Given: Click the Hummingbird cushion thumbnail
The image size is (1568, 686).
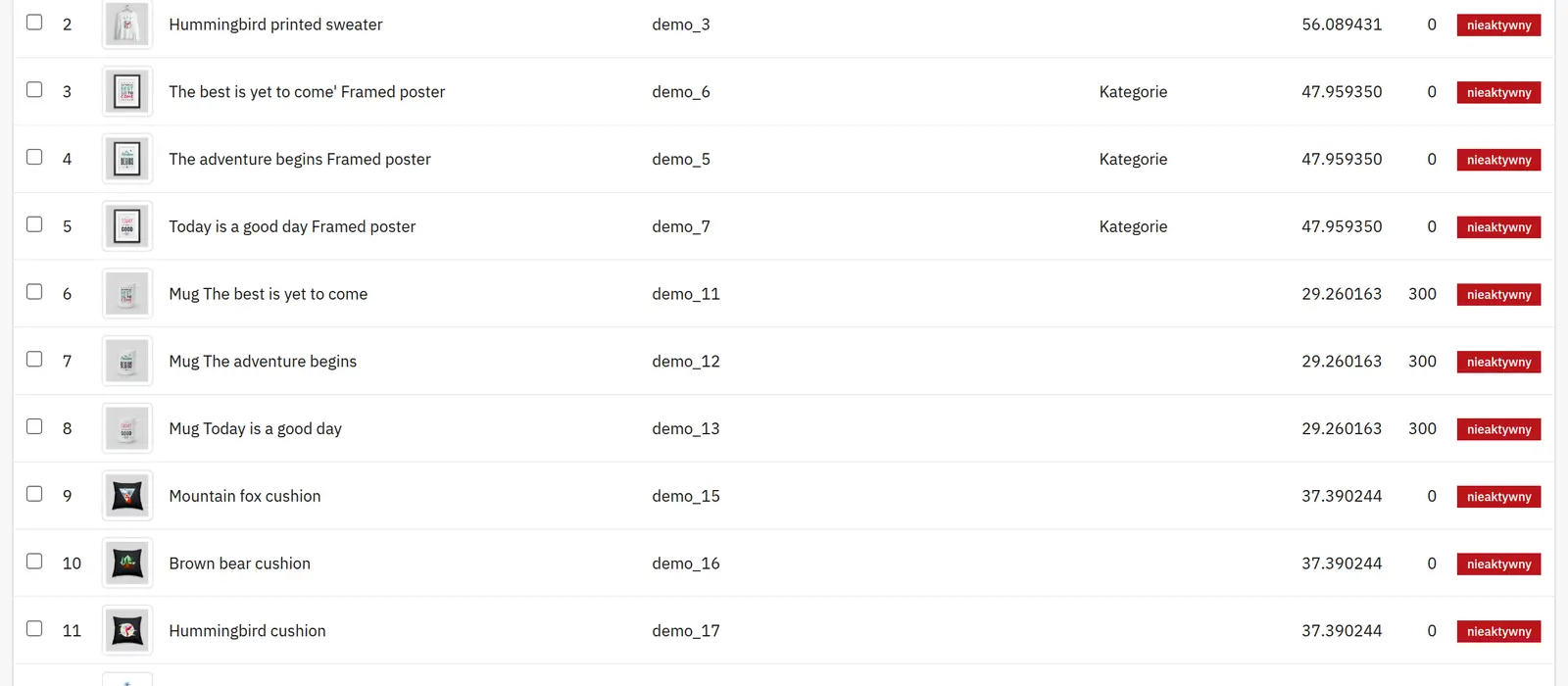Looking at the screenshot, I should point(127,631).
